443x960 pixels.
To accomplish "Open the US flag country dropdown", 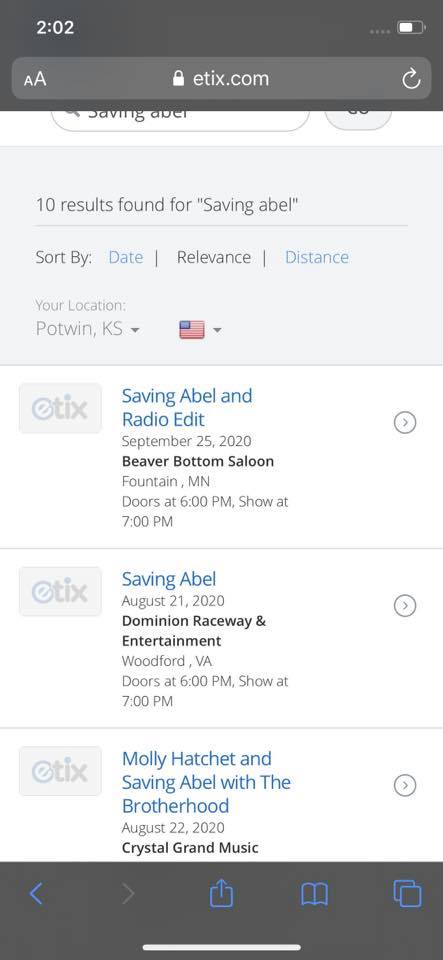I will [x=199, y=330].
